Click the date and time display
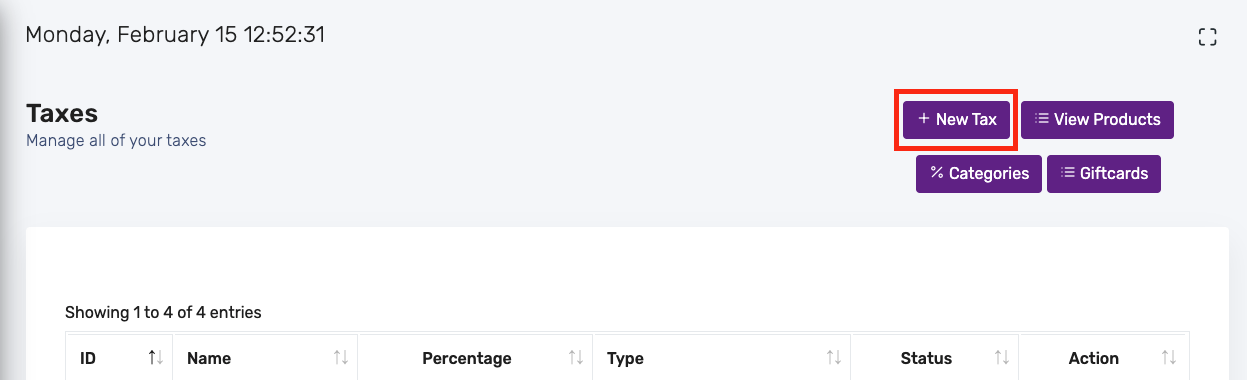The width and height of the screenshot is (1247, 380). [175, 35]
